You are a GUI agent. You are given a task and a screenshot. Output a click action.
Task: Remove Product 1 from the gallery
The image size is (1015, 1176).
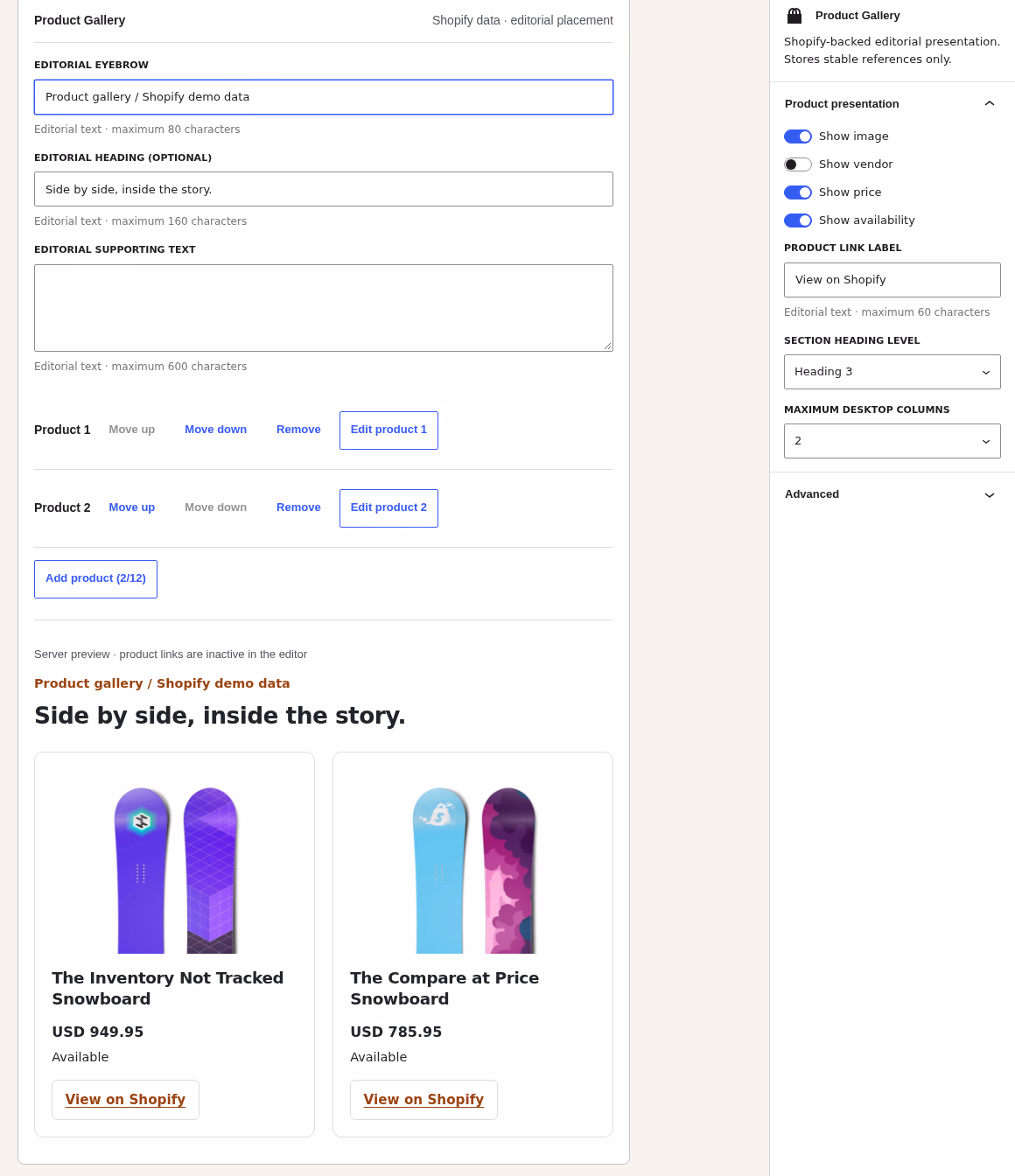coord(298,430)
